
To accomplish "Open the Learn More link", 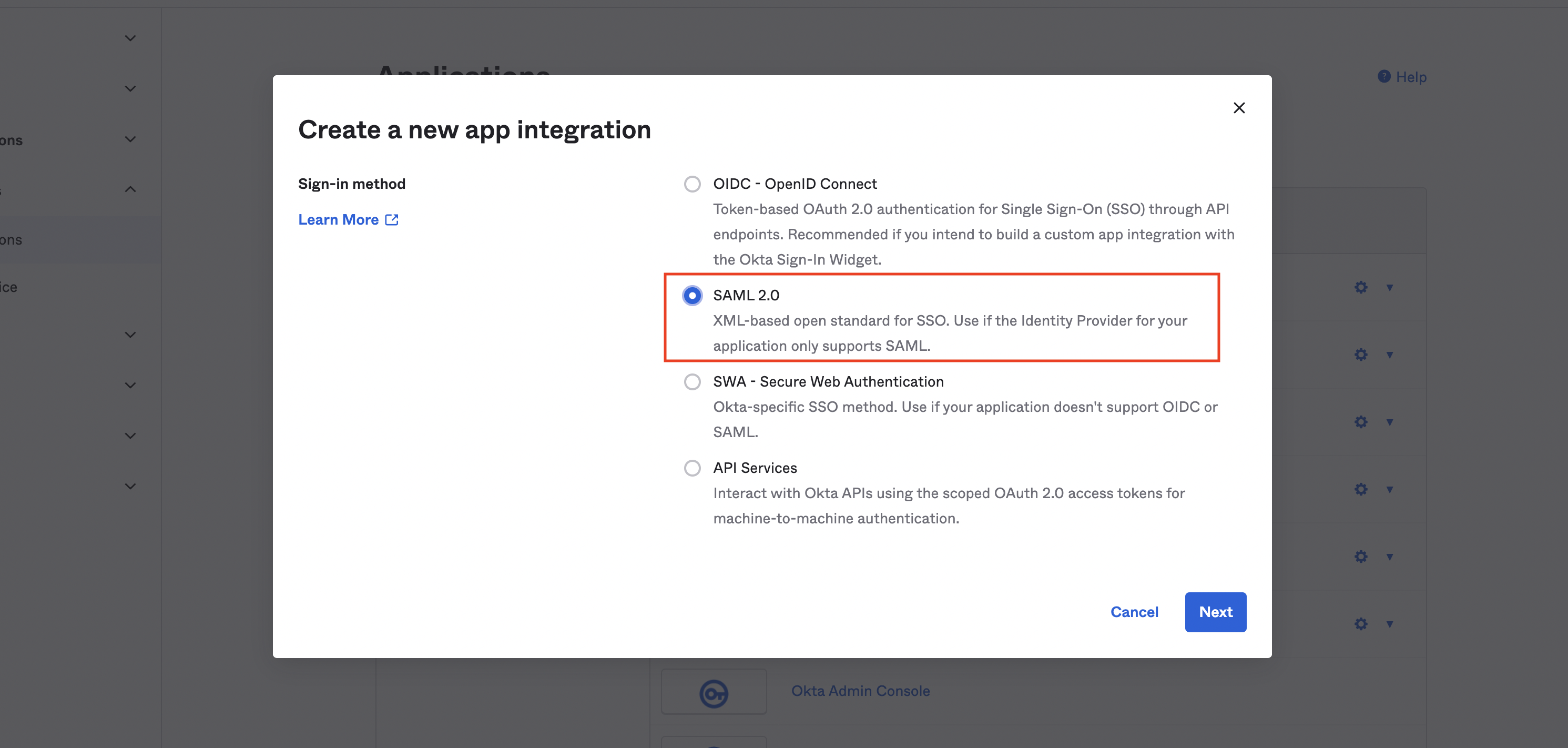I will click(x=339, y=220).
